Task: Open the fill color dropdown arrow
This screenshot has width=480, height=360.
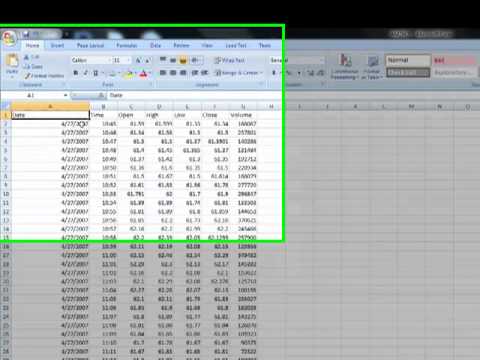Action: click(x=135, y=73)
